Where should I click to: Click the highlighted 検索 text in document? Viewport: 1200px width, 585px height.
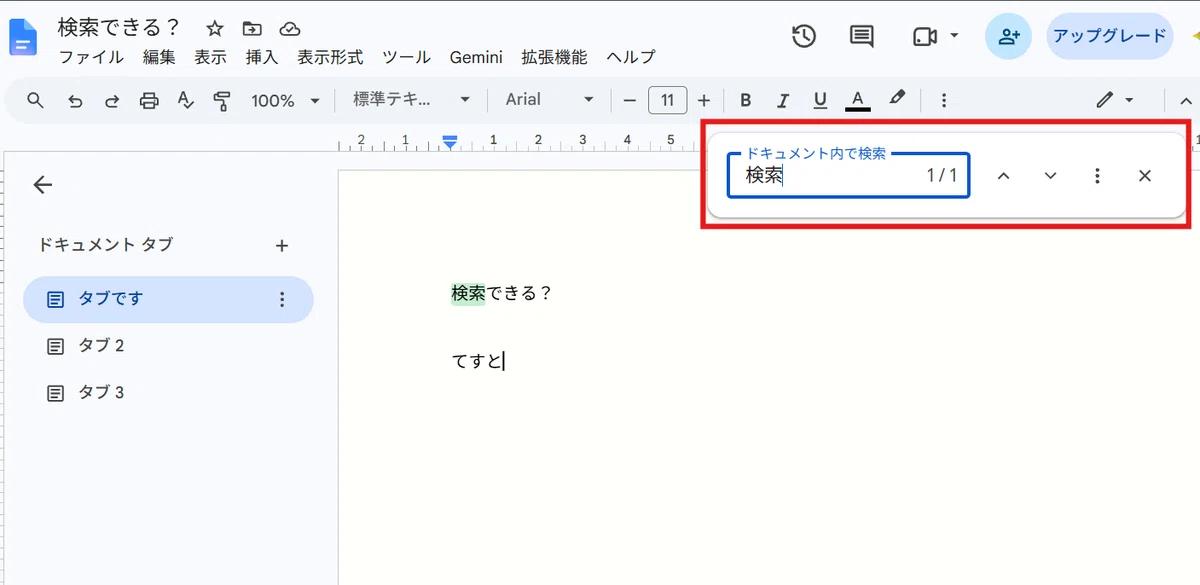coord(468,294)
